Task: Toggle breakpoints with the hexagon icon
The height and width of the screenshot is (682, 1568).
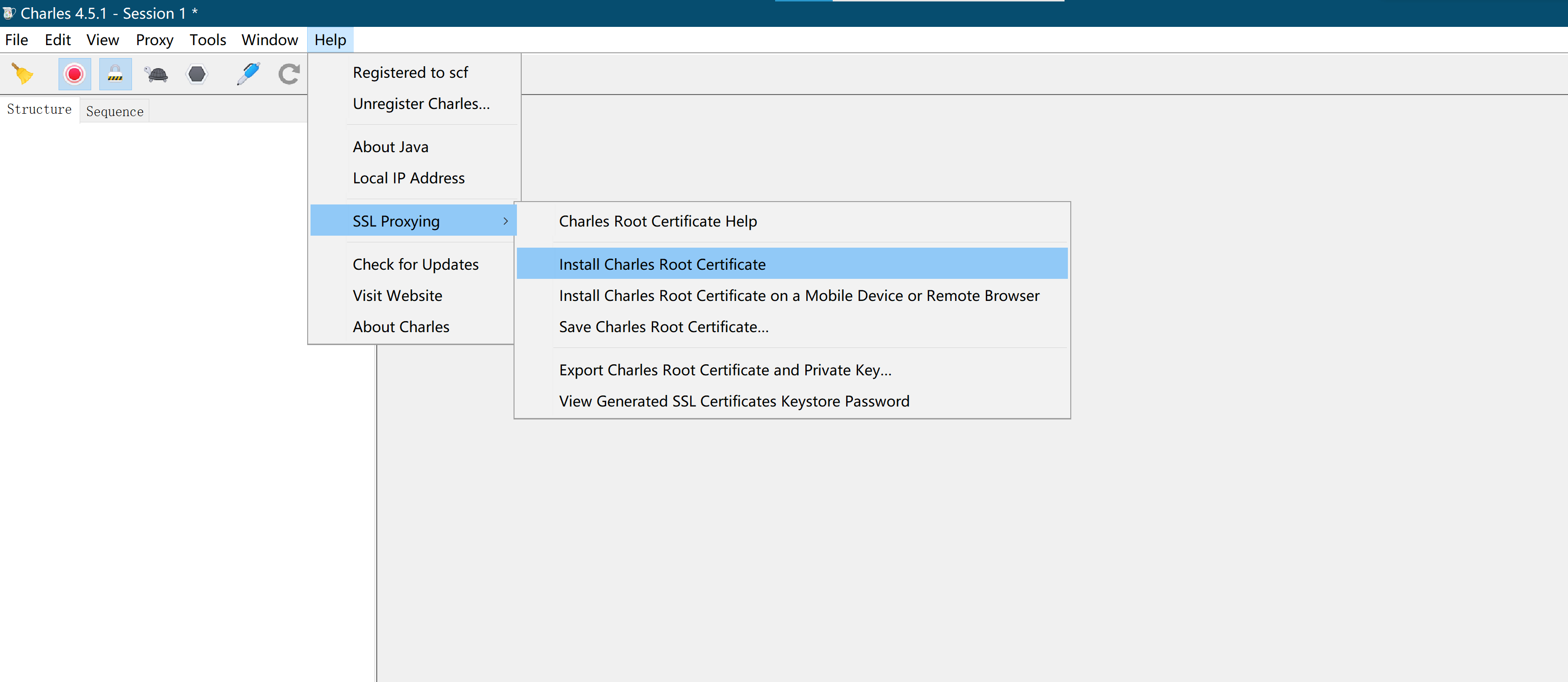Action: (197, 74)
